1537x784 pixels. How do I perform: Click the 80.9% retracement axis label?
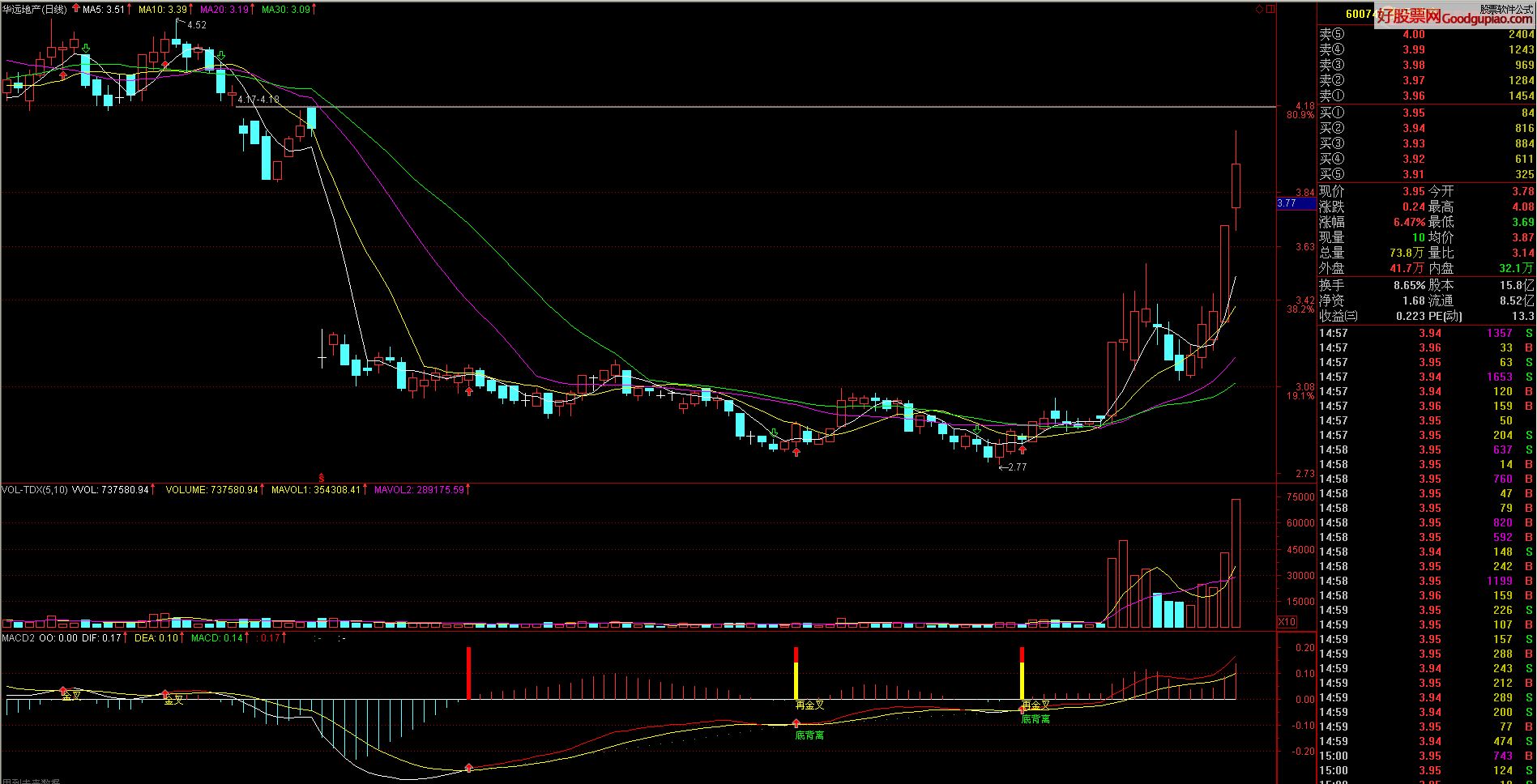(1300, 116)
